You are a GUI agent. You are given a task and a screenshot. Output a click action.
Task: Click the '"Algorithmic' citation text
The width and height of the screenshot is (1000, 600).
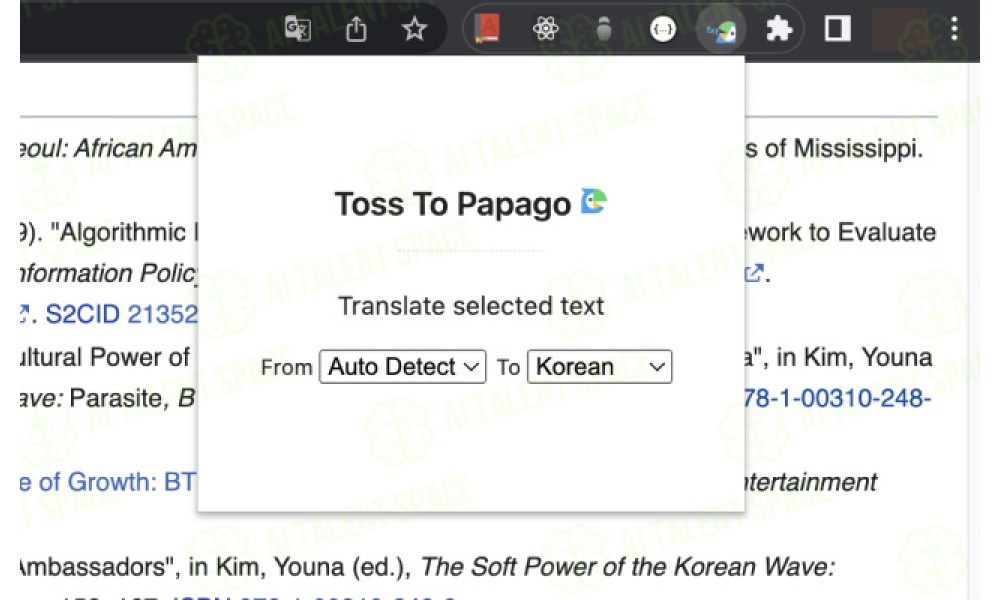pos(119,232)
